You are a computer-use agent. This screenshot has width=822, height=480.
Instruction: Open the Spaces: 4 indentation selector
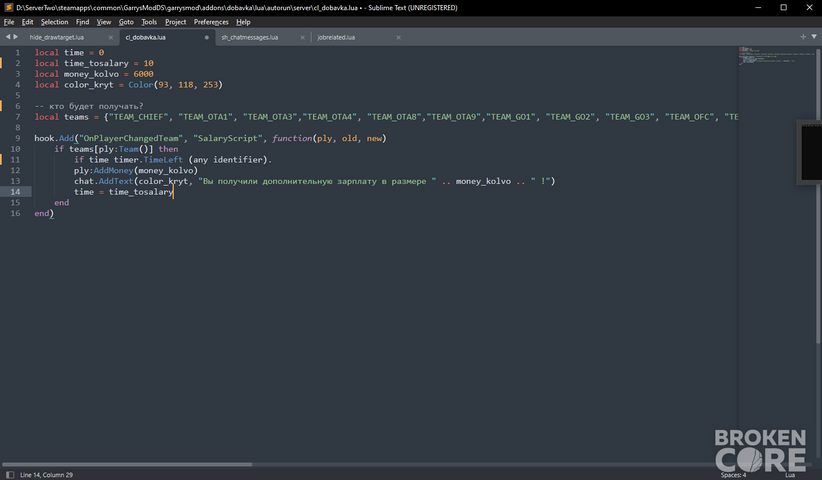[x=733, y=475]
